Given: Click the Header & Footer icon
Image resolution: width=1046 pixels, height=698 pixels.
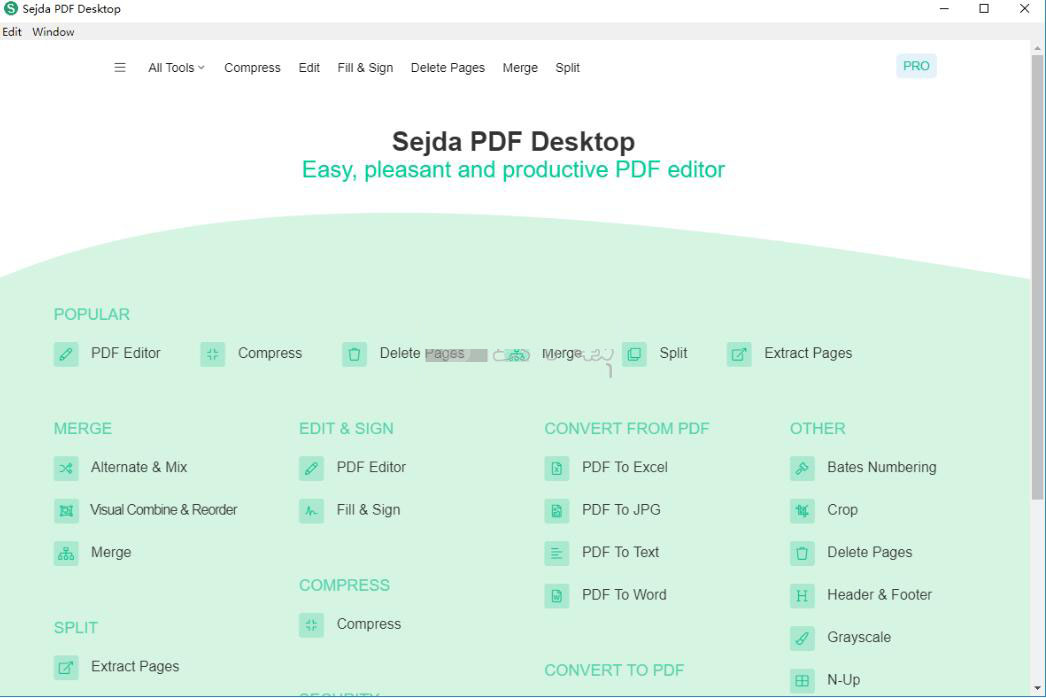Looking at the screenshot, I should [x=803, y=595].
